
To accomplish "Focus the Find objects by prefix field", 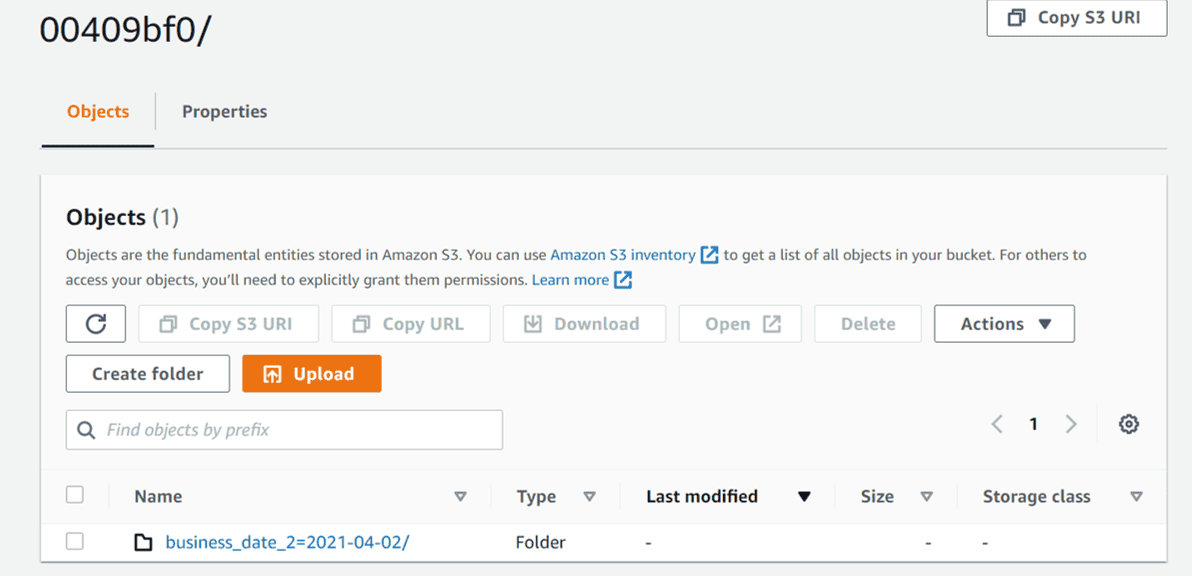I will [284, 430].
